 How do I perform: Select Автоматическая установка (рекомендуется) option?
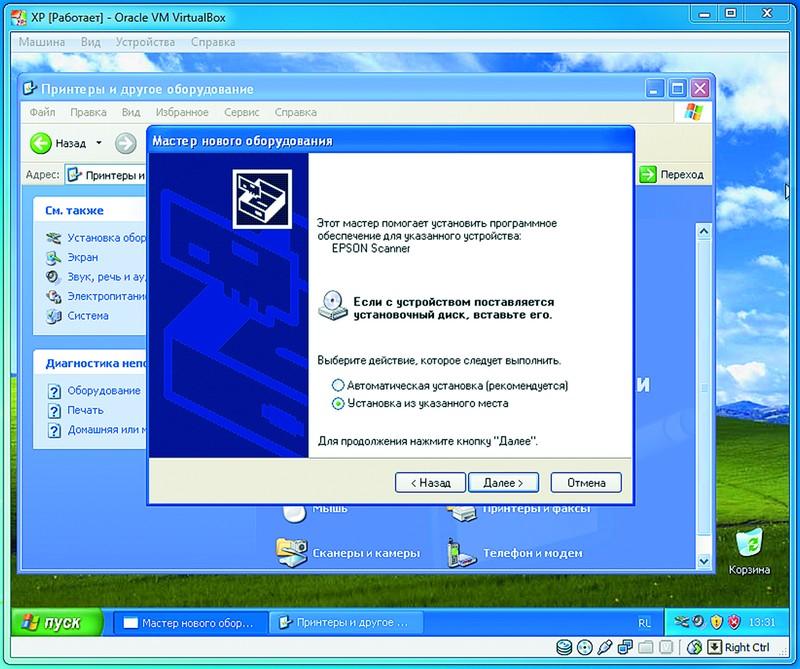pos(450,385)
